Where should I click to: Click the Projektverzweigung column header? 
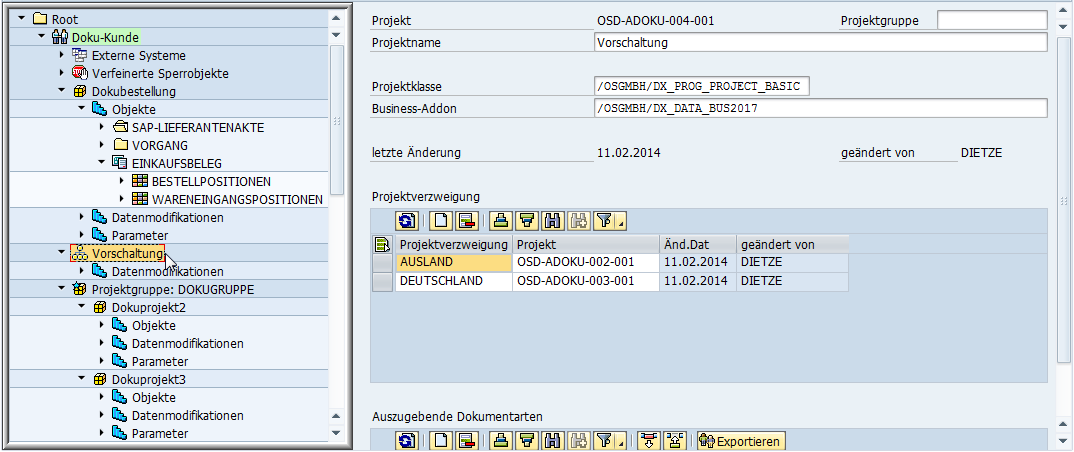[453, 244]
